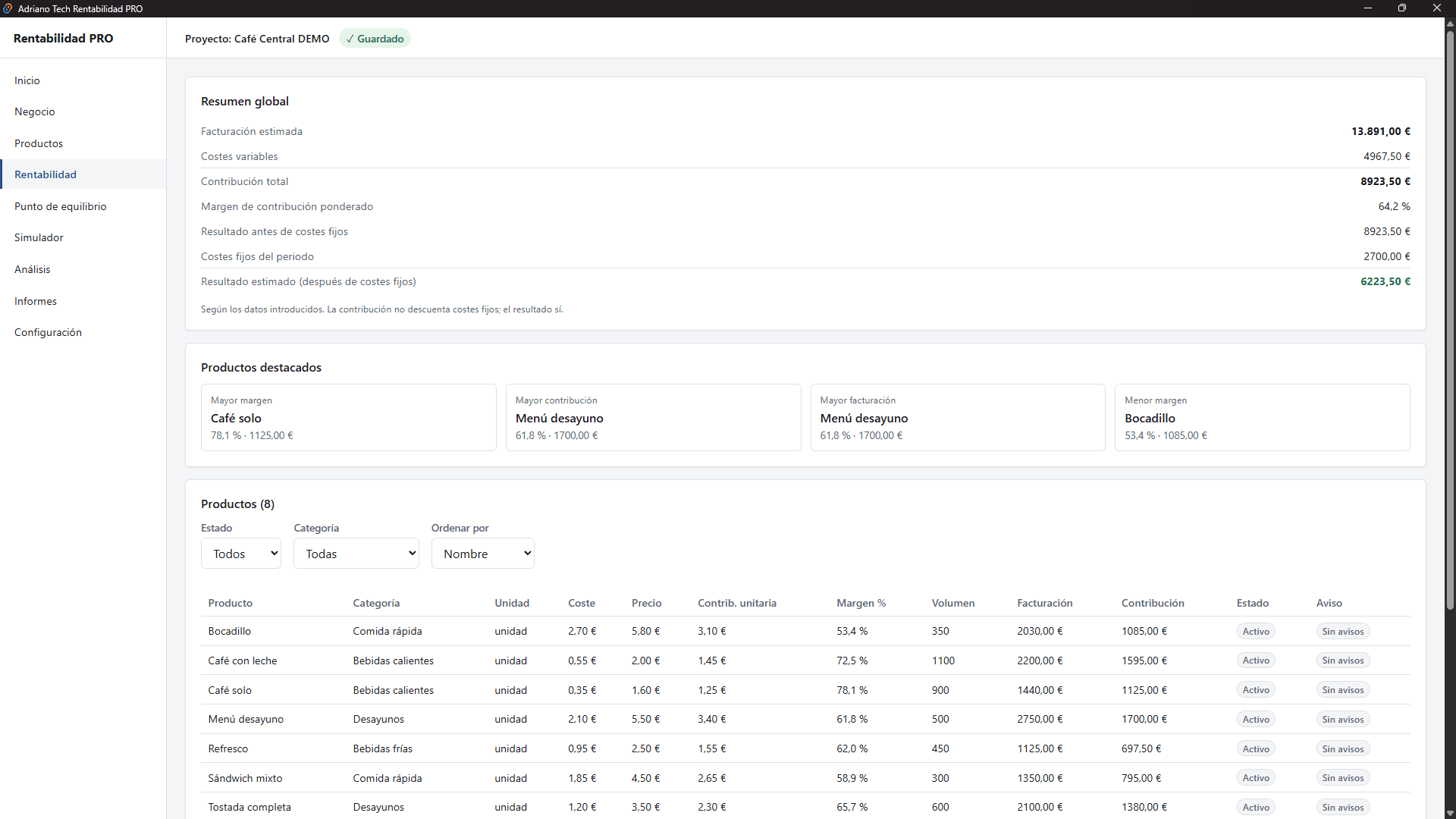Select the Rentabilidad sidebar item
This screenshot has width=1456, height=819.
83,174
